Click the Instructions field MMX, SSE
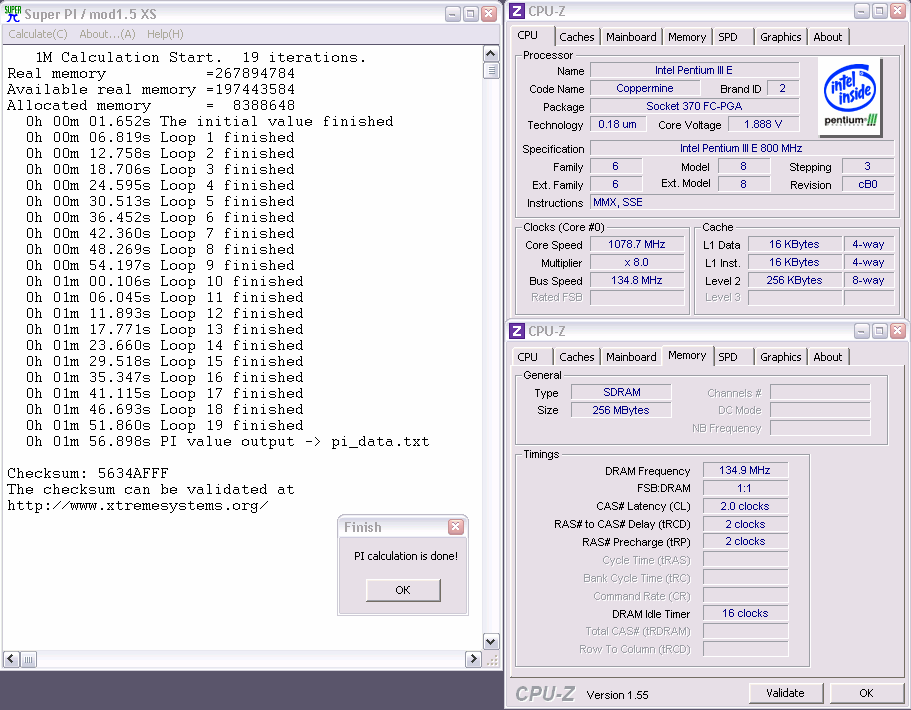This screenshot has height=710, width=911. pyautogui.click(x=742, y=202)
